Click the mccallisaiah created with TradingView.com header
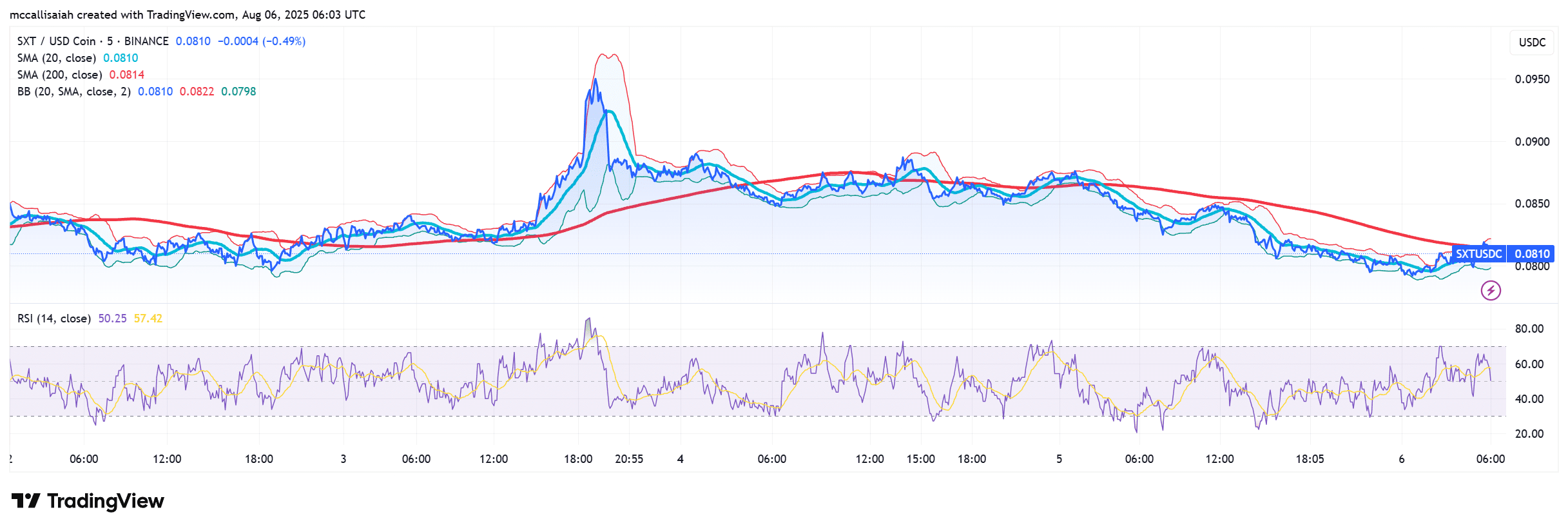This screenshot has height=530, width=1568. click(x=187, y=15)
